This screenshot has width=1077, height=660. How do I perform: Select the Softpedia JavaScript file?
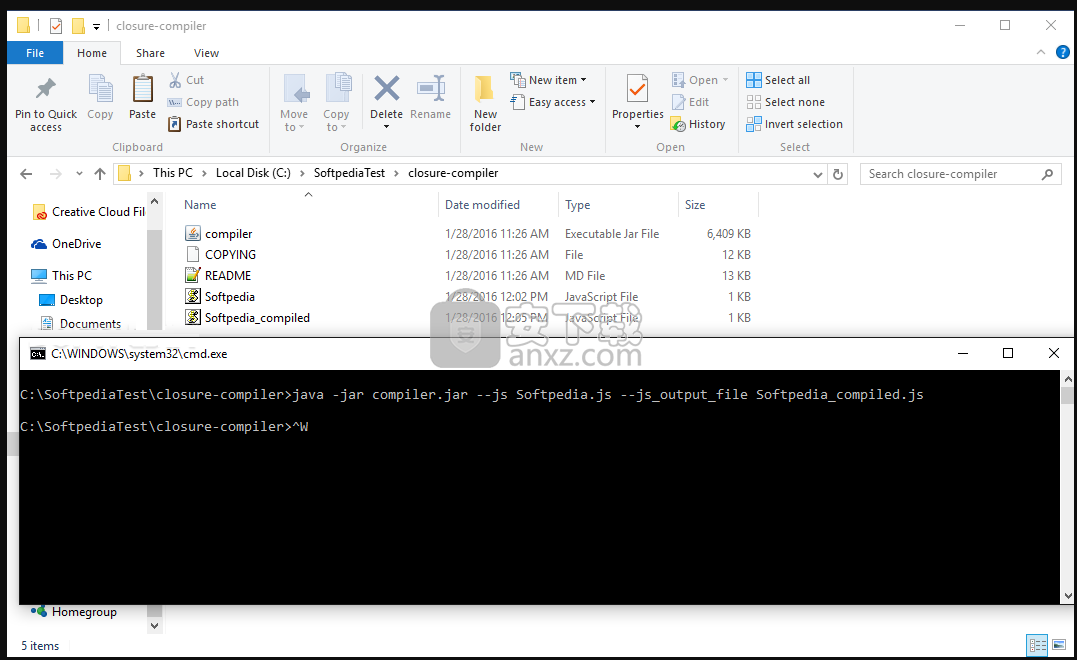(229, 297)
